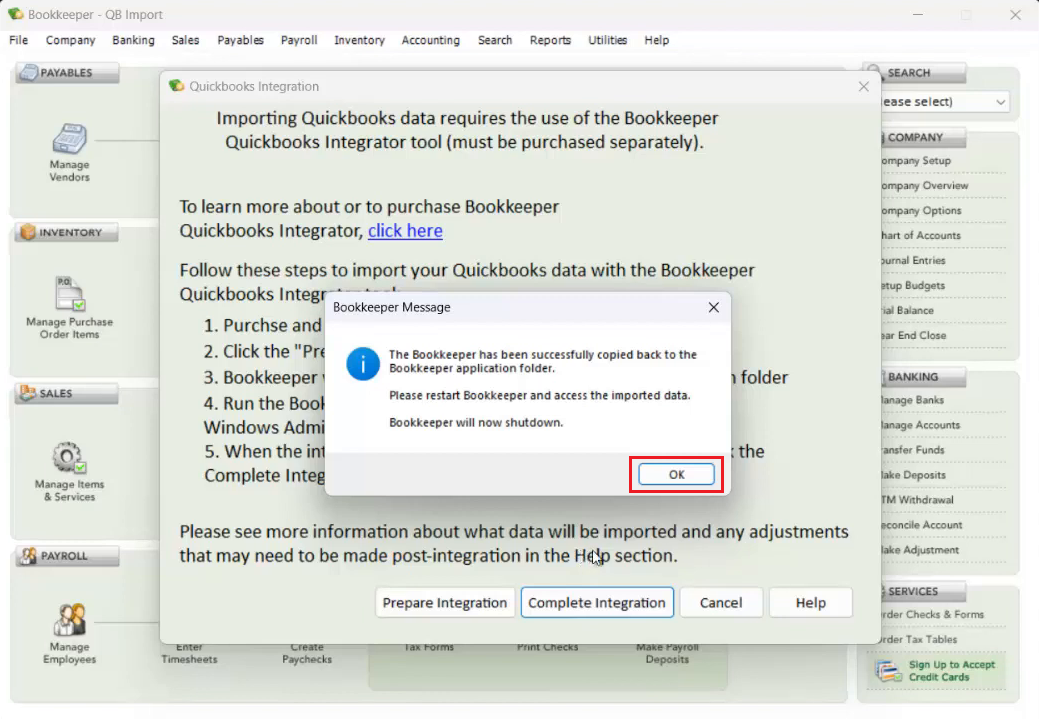Cancel the Quickbooks Integration dialog
This screenshot has width=1039, height=720.
click(x=721, y=603)
